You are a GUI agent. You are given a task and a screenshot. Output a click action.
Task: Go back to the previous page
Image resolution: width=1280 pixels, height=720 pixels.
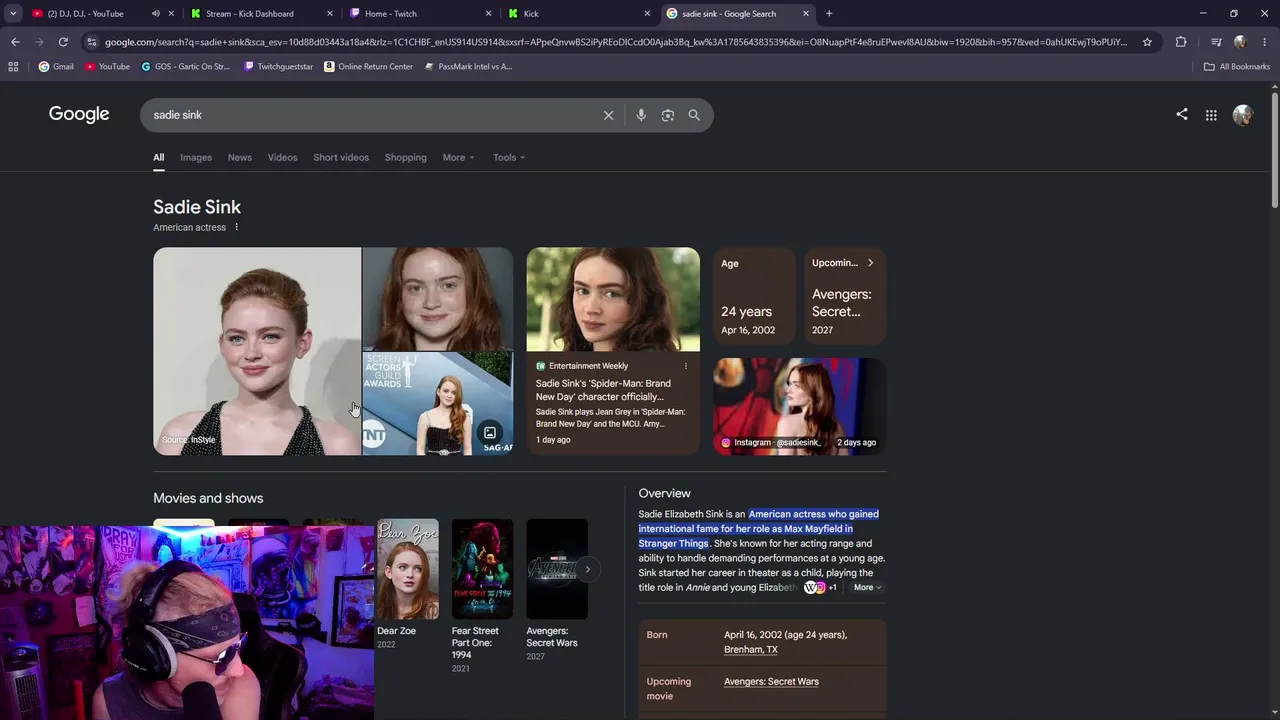point(15,42)
